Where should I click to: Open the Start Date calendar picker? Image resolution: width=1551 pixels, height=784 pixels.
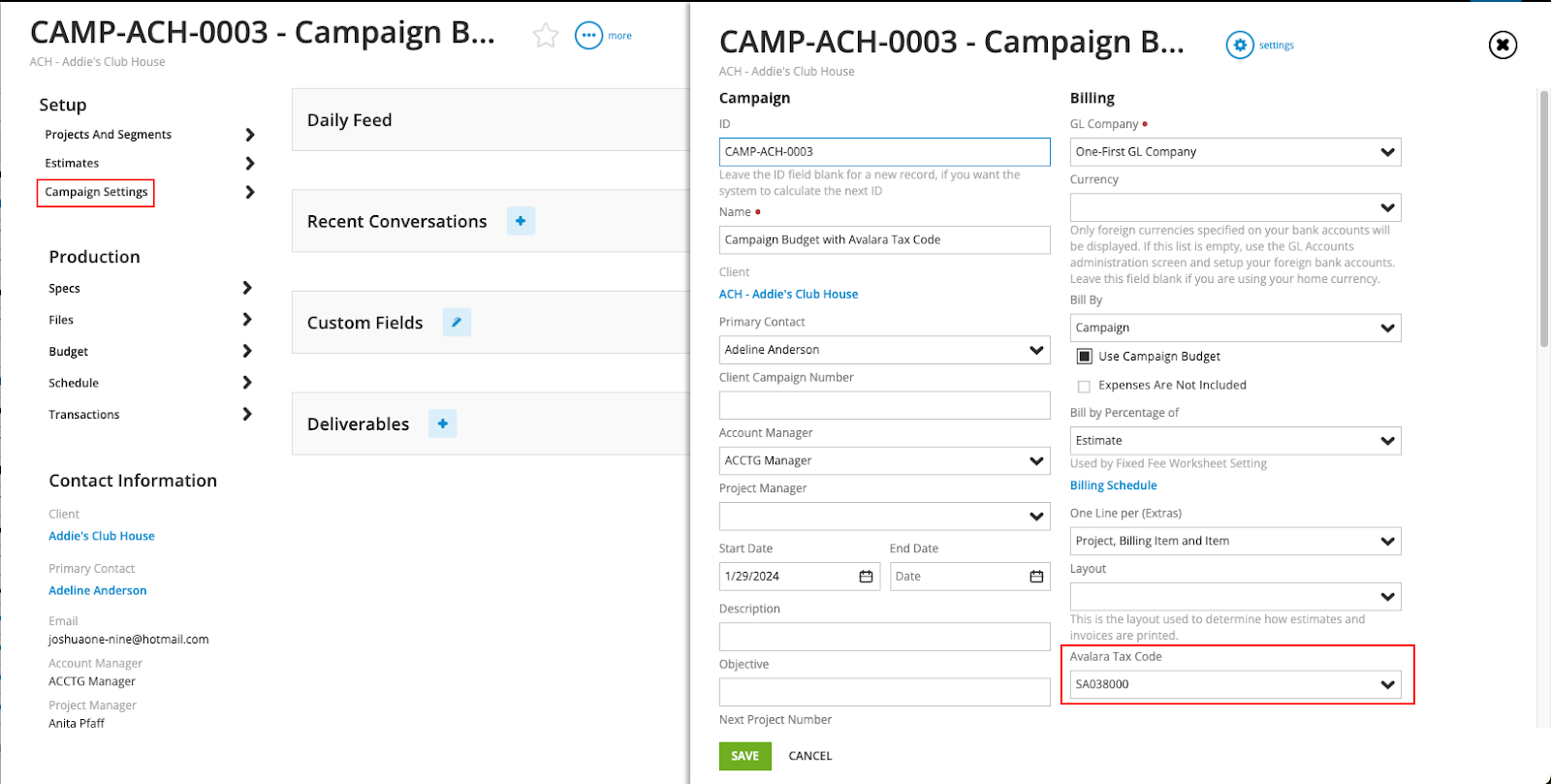pos(866,577)
